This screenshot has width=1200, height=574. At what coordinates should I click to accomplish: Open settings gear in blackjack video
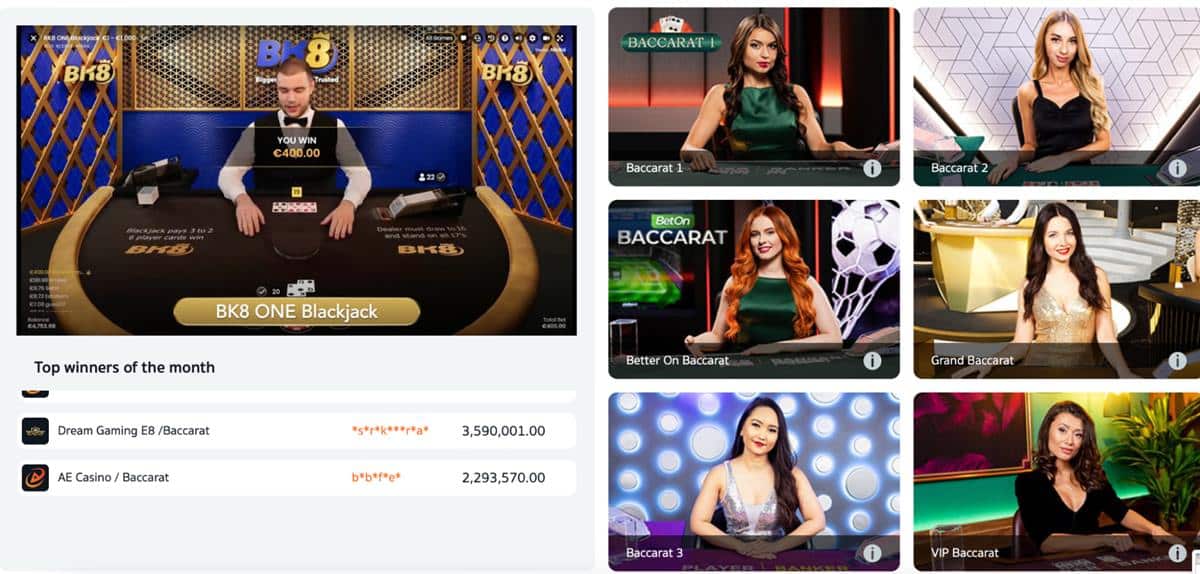click(532, 38)
